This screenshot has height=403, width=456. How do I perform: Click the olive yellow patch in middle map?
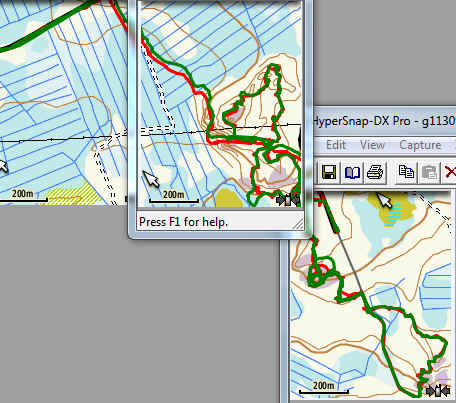229,198
